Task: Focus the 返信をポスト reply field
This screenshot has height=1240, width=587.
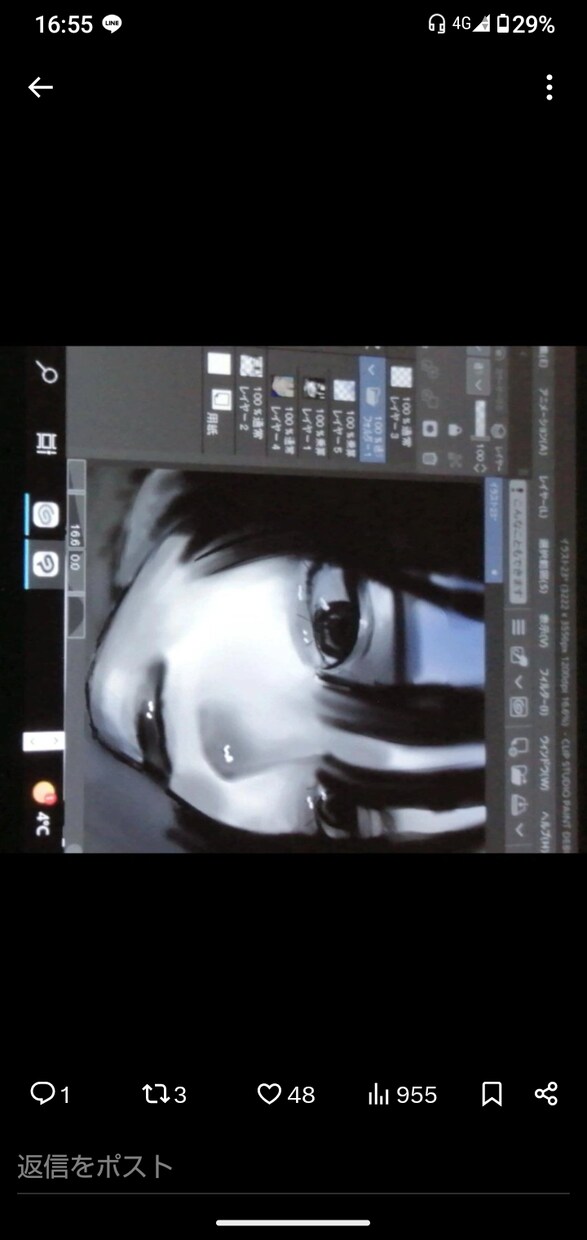Action: tap(293, 1167)
